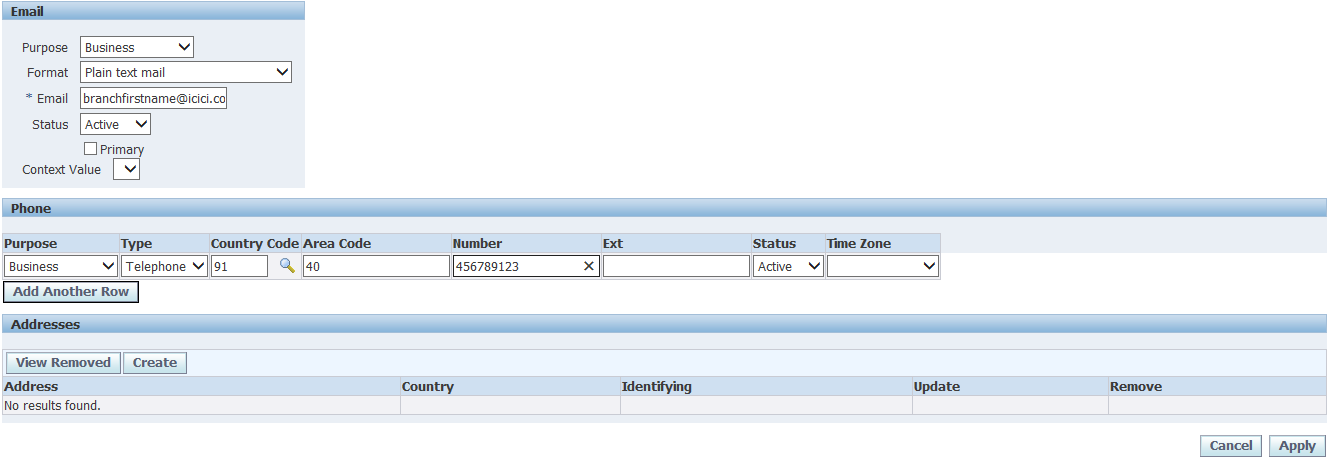
Task: Open the phone Type dropdown
Action: click(164, 266)
